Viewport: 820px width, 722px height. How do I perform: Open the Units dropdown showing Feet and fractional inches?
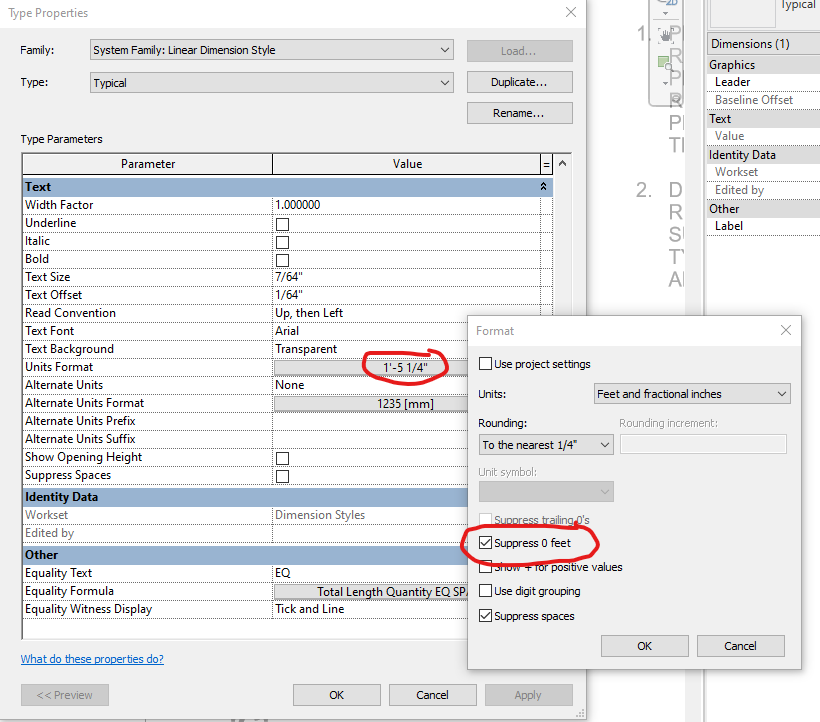pyautogui.click(x=691, y=394)
